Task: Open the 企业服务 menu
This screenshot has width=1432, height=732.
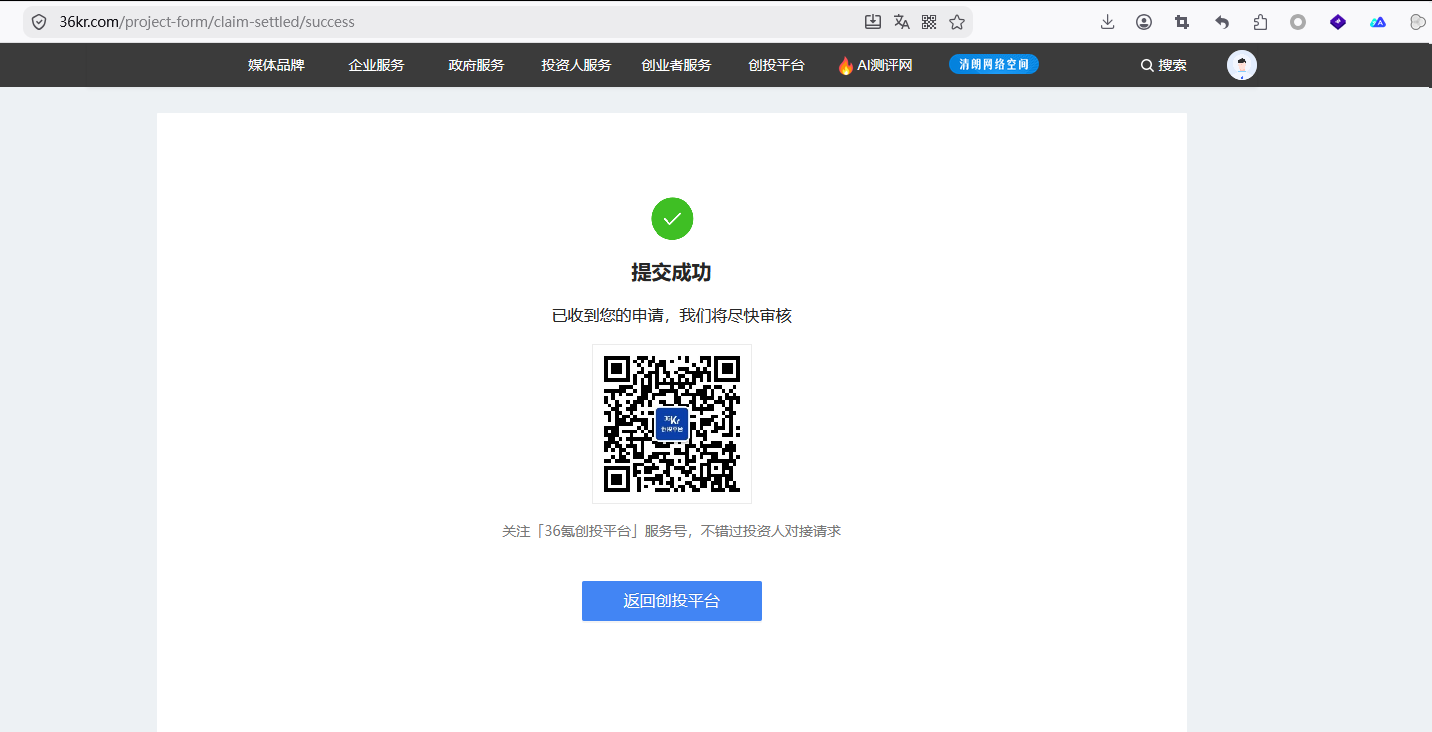Action: 376,65
